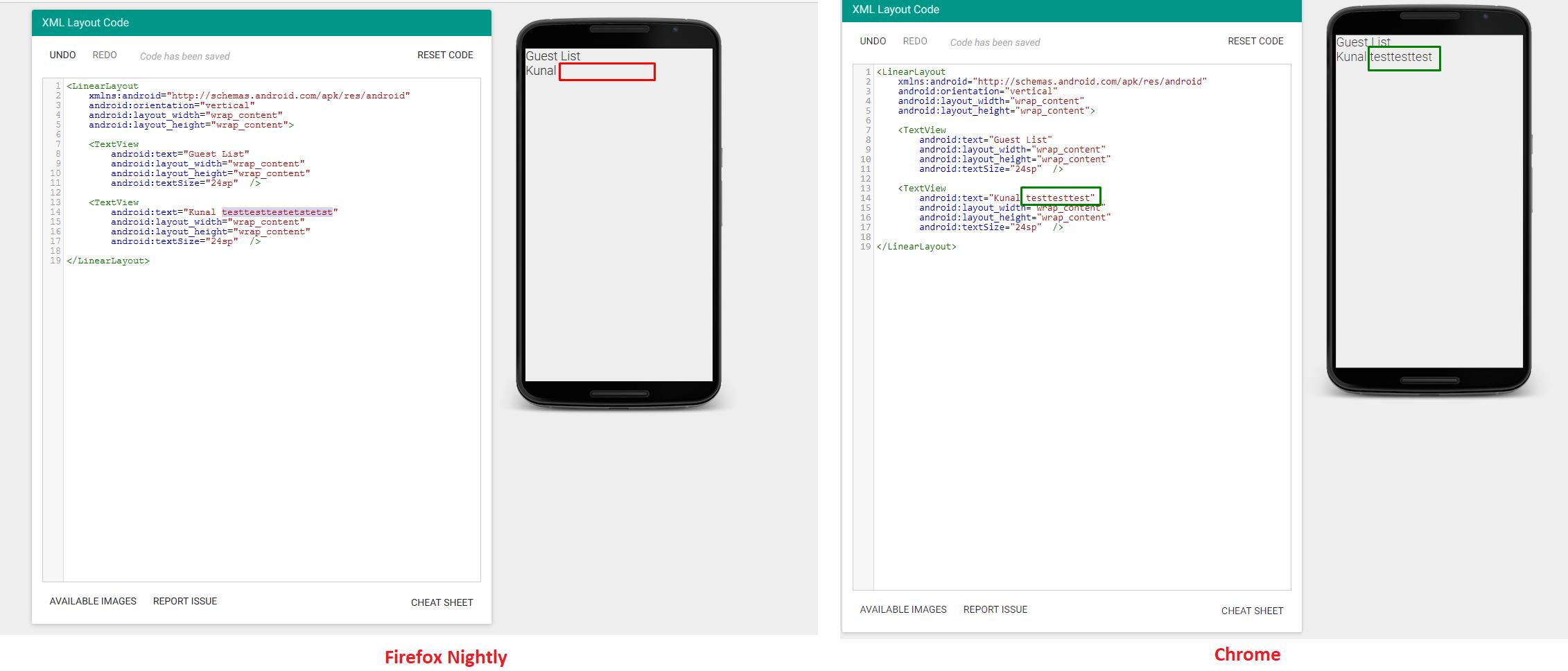
Task: Click closing LinearLayout tag in Chrome editor
Action: click(916, 247)
